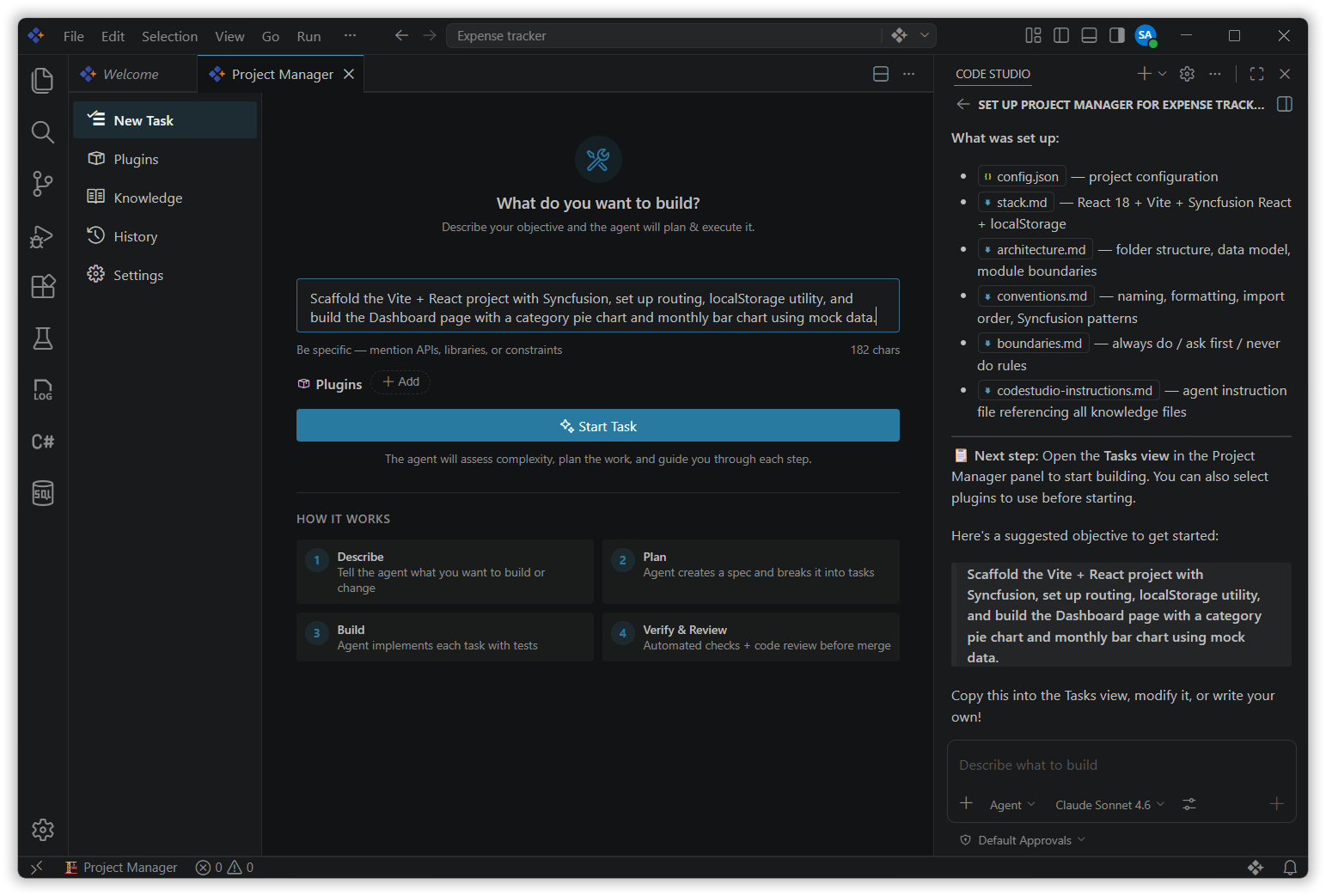Screen dimensions: 1326x896
Task: Open the Run and Debug view icon
Action: tap(42, 235)
